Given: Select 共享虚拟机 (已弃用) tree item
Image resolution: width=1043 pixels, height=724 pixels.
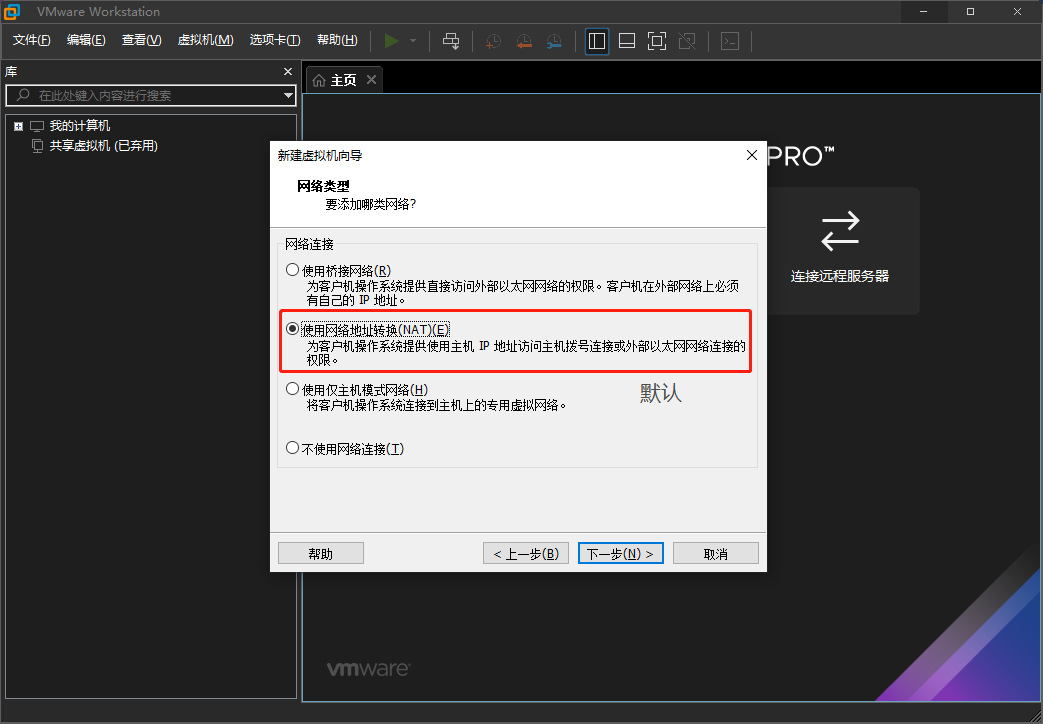Looking at the screenshot, I should 104,146.
